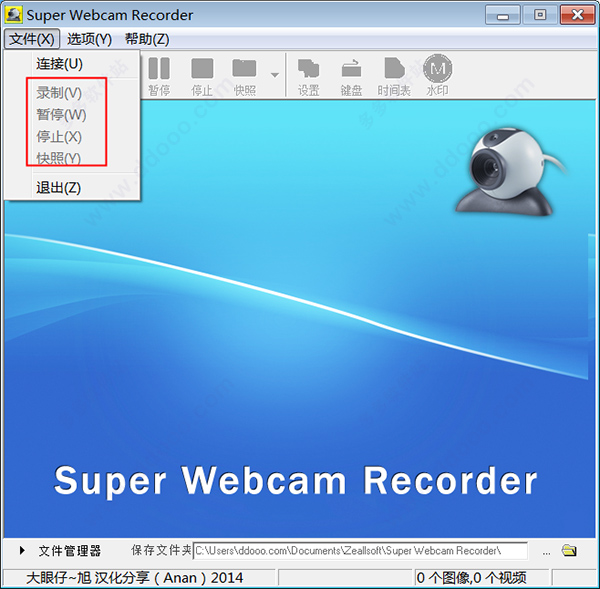Choose 录制(V) in the file menu
The image size is (600, 589).
click(72, 93)
